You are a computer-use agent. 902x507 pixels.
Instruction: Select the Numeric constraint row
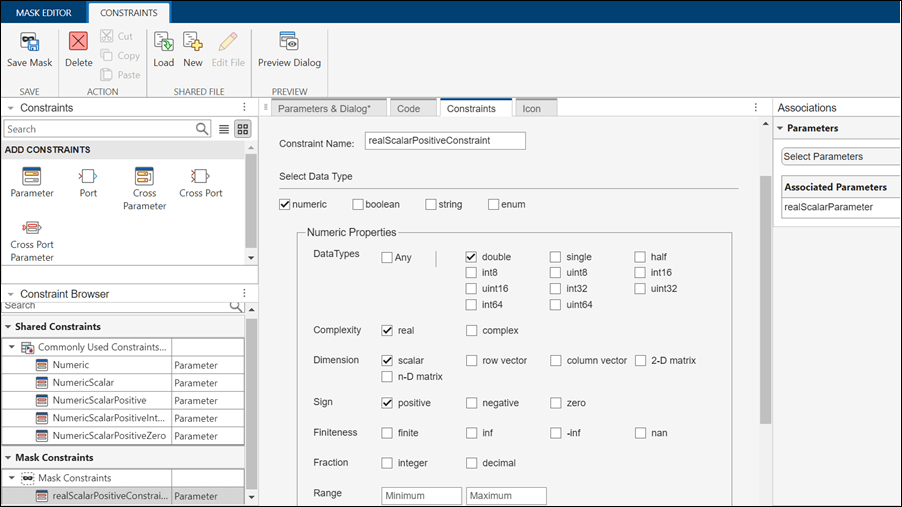click(123, 365)
